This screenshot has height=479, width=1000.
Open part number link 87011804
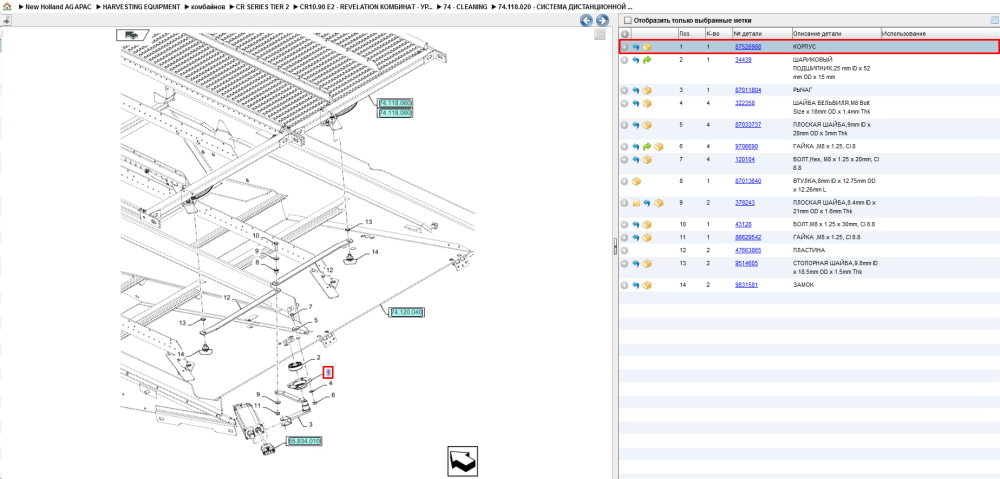[747, 91]
